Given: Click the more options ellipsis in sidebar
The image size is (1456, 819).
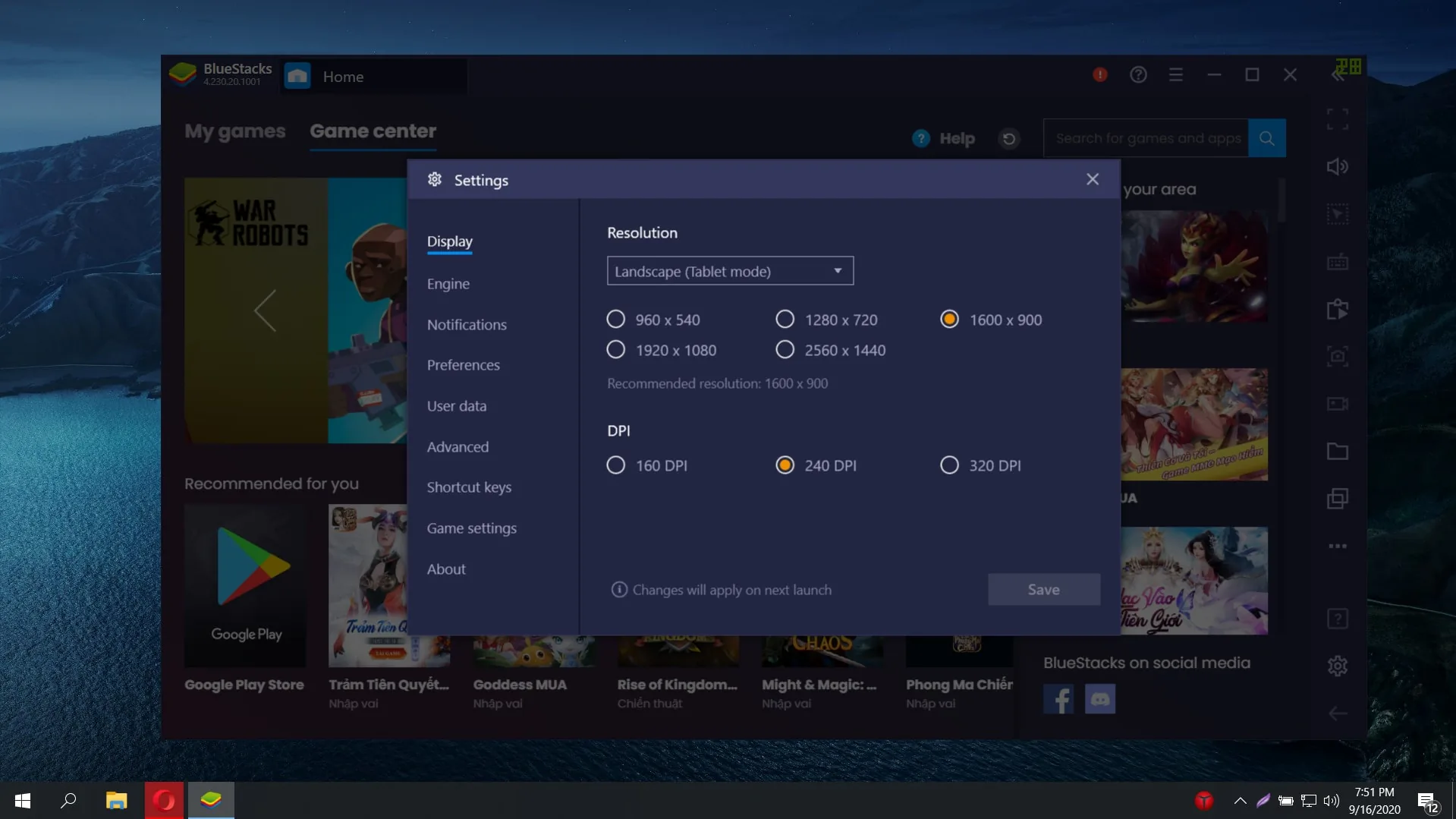Looking at the screenshot, I should [1337, 546].
